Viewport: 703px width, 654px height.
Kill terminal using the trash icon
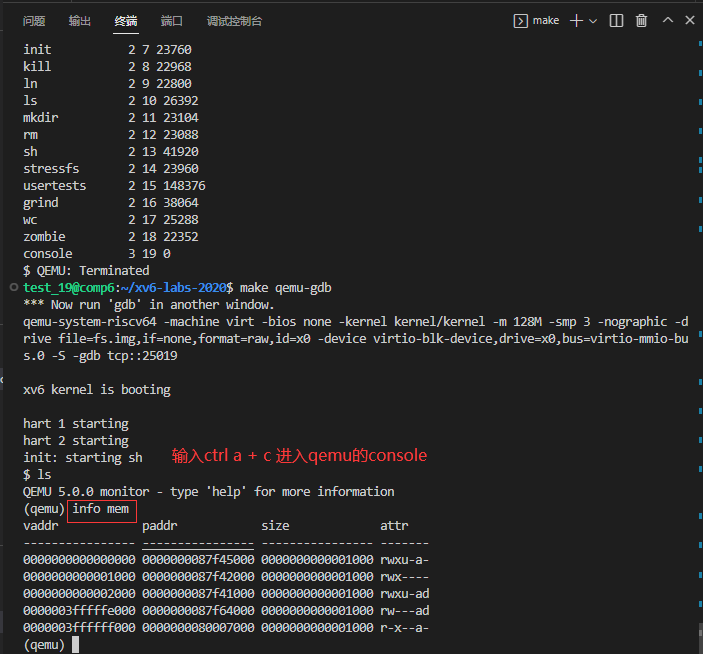[642, 20]
